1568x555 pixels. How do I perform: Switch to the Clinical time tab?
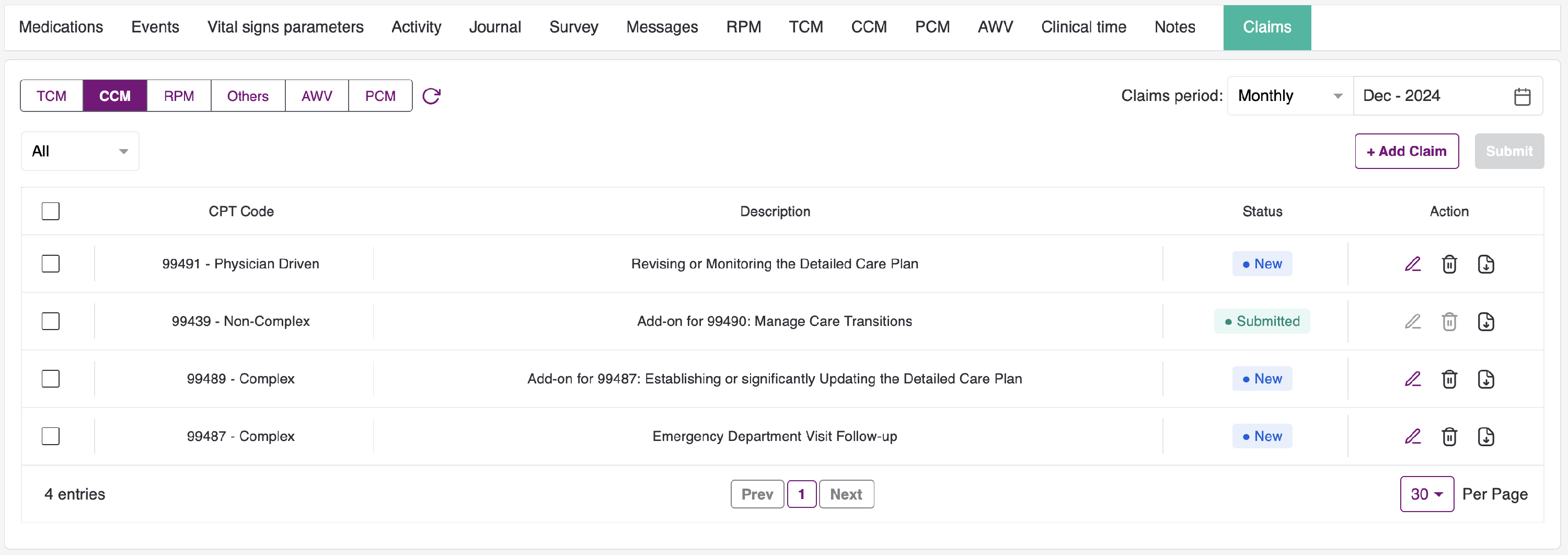1083,27
